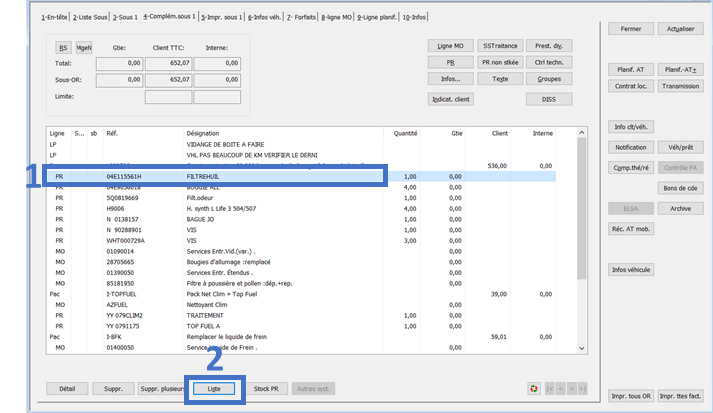Open the 2-Liste Sous tab

pos(90,17)
